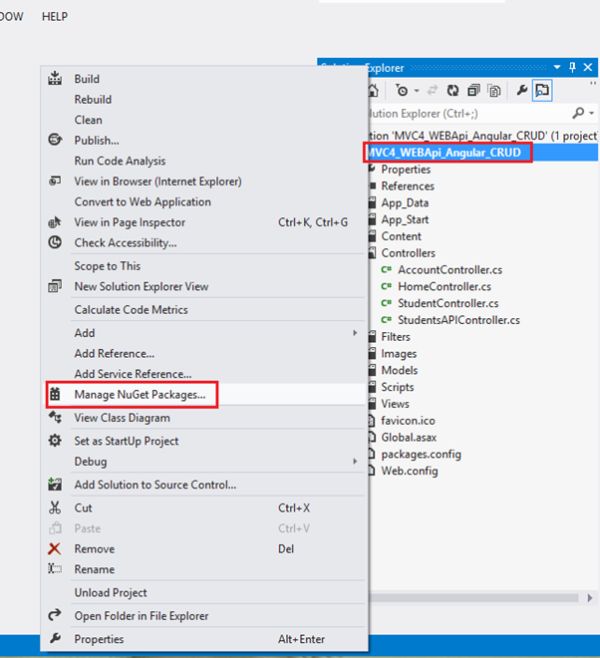
Task: Click the Page Inspector icon
Action: (x=55, y=222)
